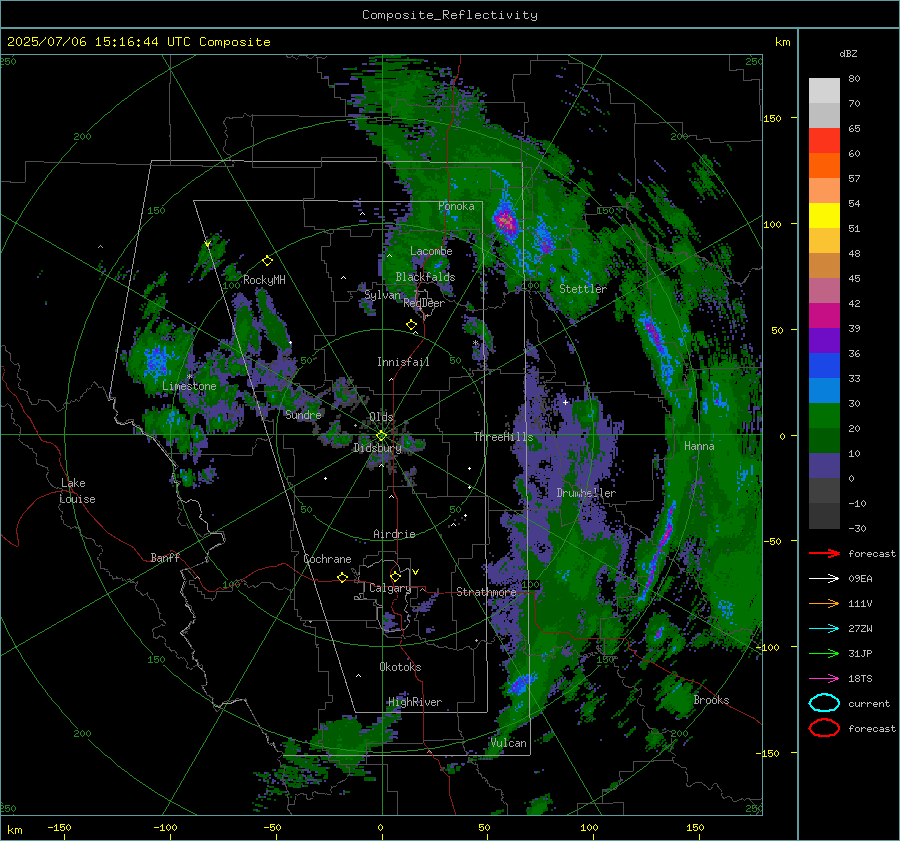Click the Lake Louise label
Screen dimensions: 900x841
(77, 491)
